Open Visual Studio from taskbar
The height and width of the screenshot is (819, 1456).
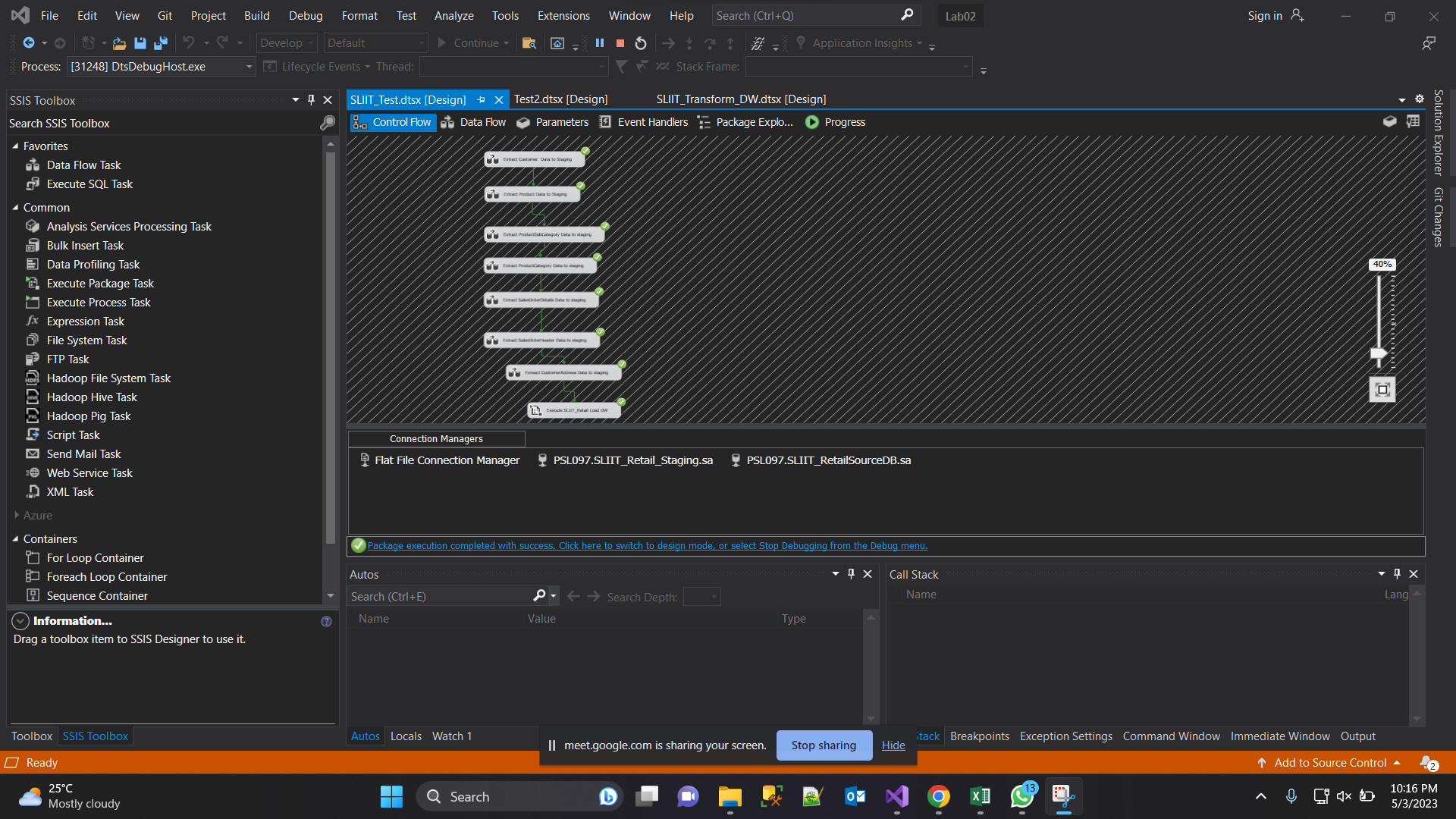tap(897, 796)
